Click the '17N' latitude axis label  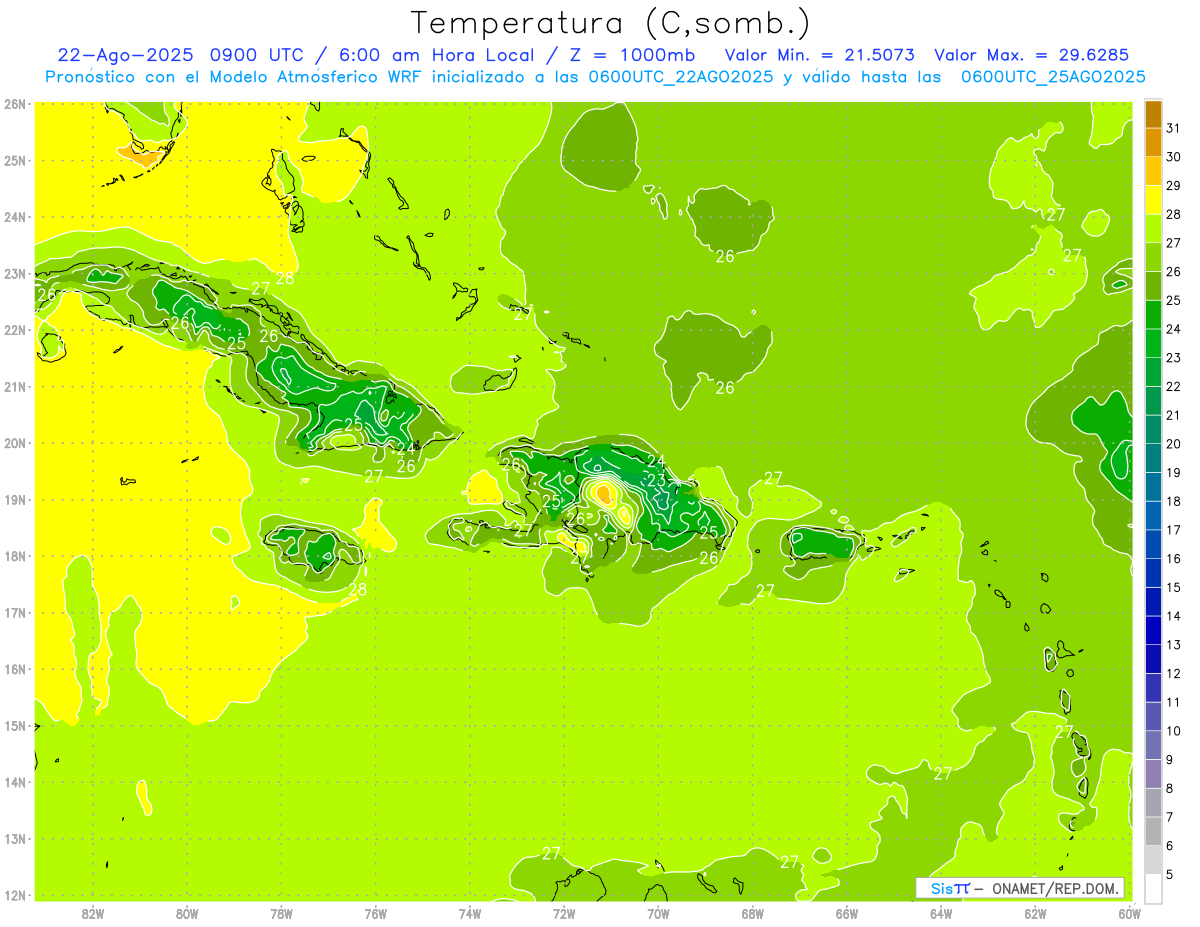(15, 613)
